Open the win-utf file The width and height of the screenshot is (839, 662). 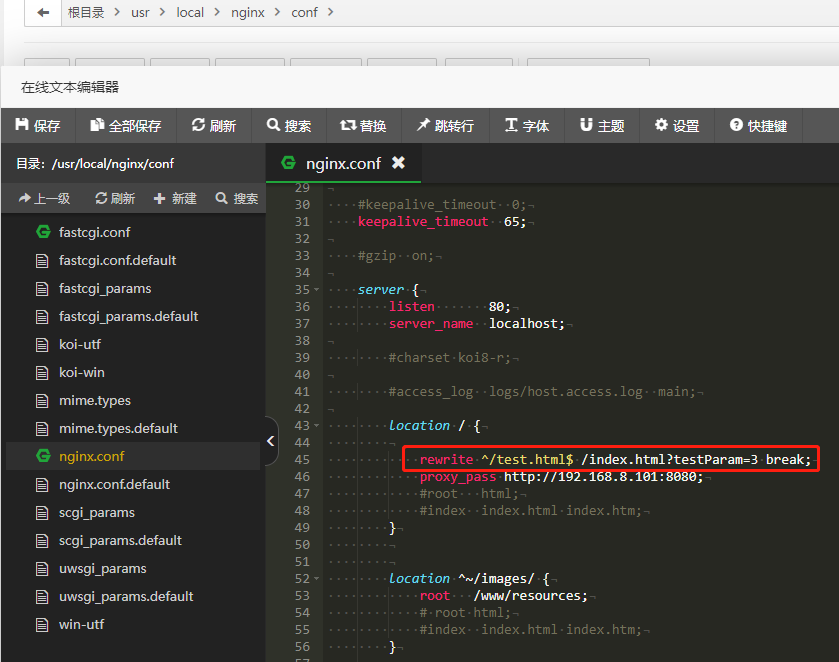[133, 625]
